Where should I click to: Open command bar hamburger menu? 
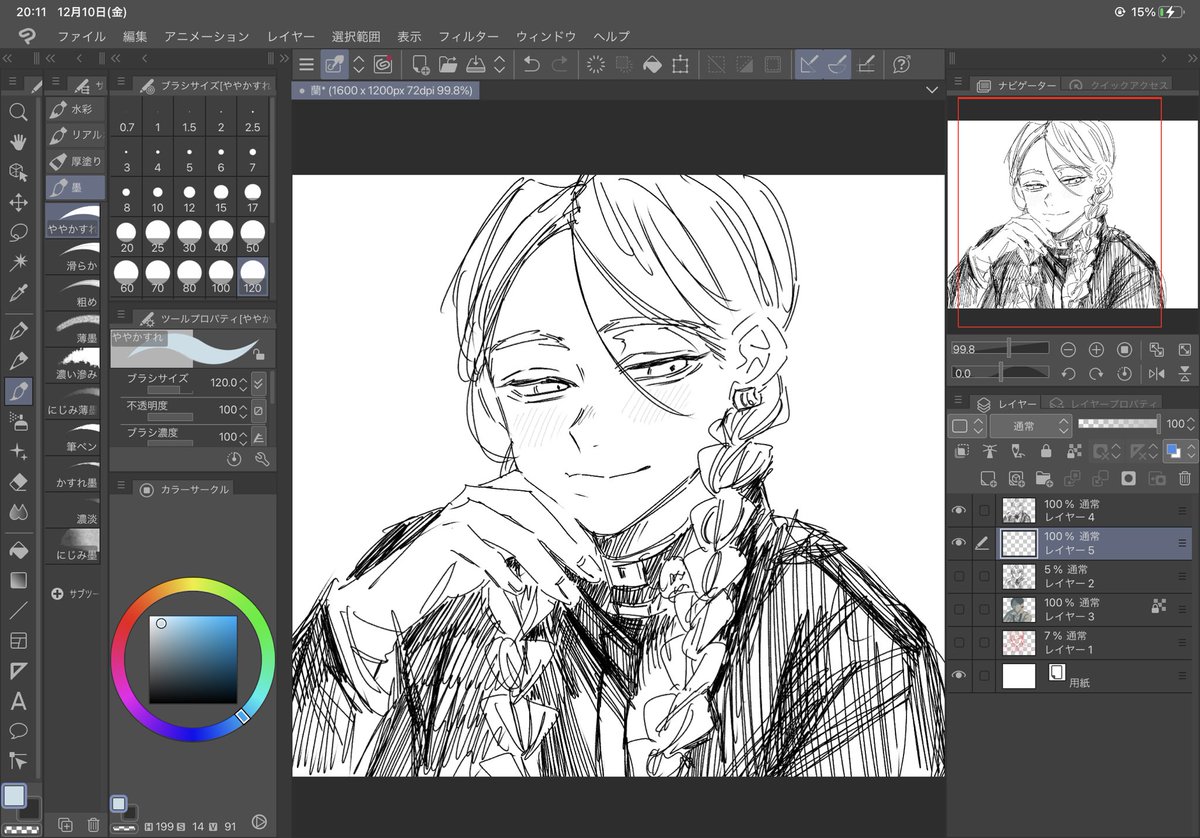coord(306,65)
